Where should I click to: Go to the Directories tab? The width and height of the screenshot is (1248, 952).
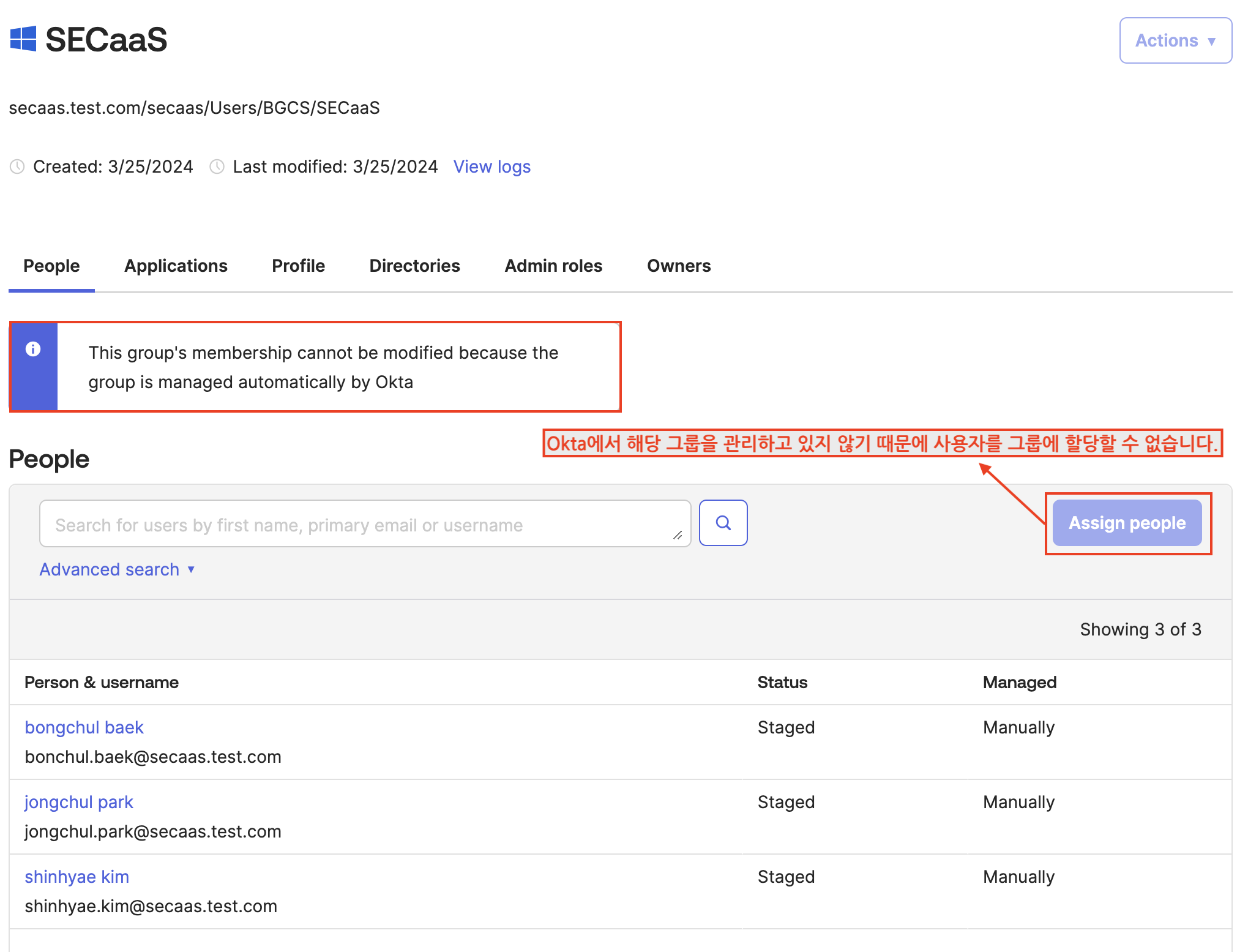[x=414, y=266]
